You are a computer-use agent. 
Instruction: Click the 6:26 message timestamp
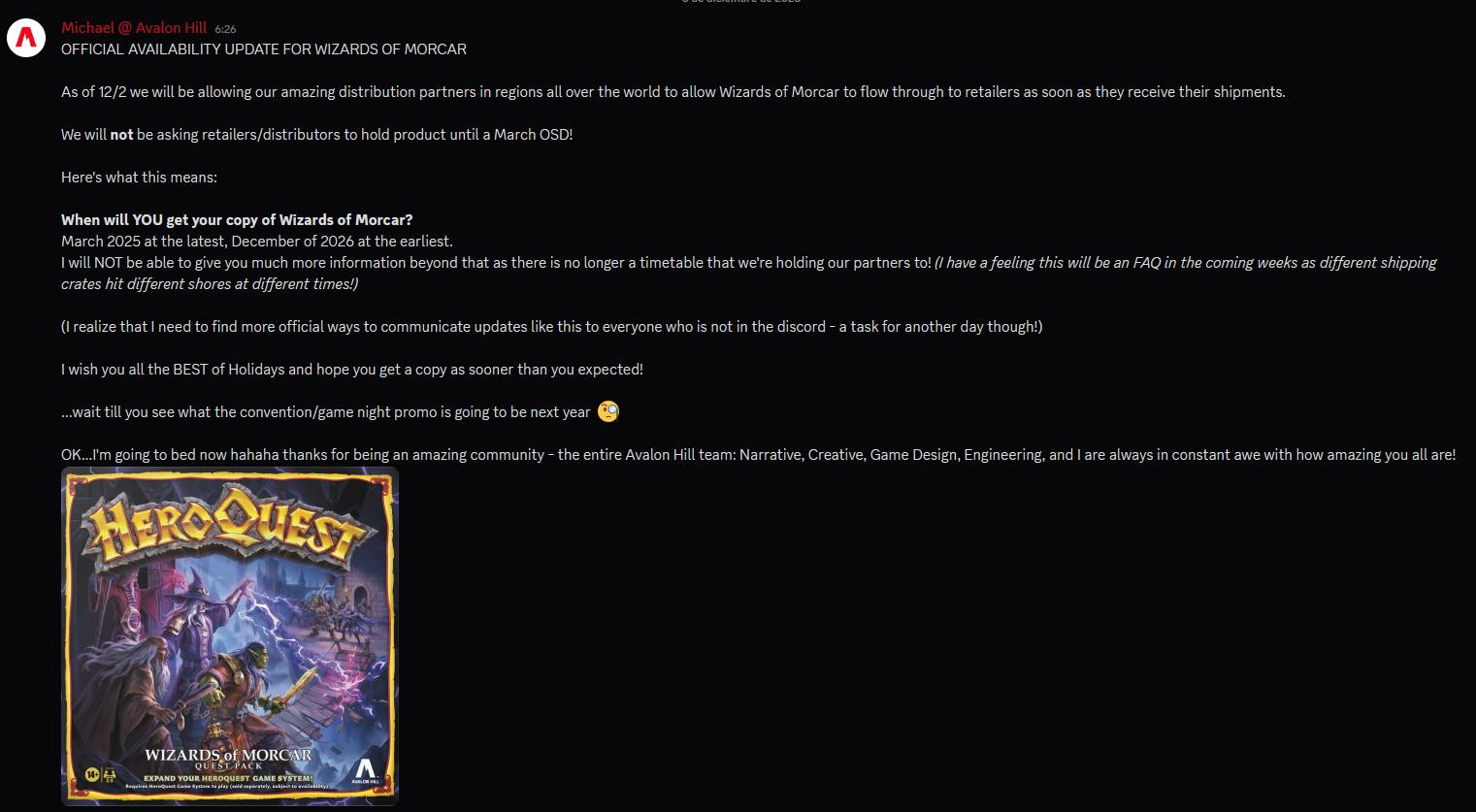click(225, 29)
